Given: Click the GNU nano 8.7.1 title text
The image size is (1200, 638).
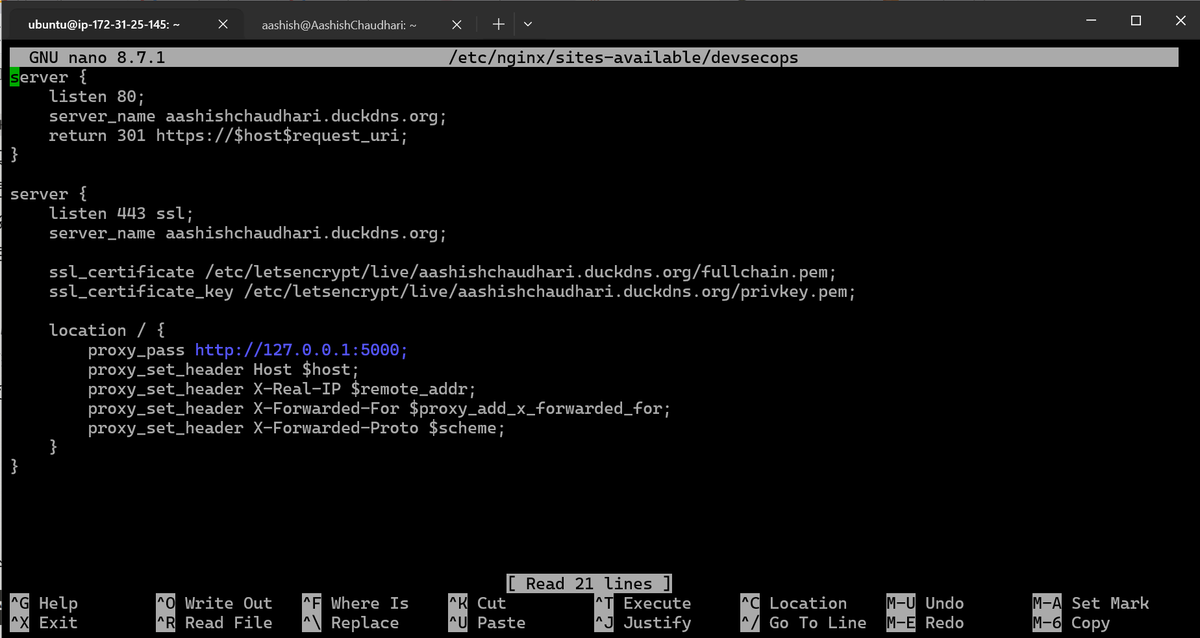Looking at the screenshot, I should (97, 58).
